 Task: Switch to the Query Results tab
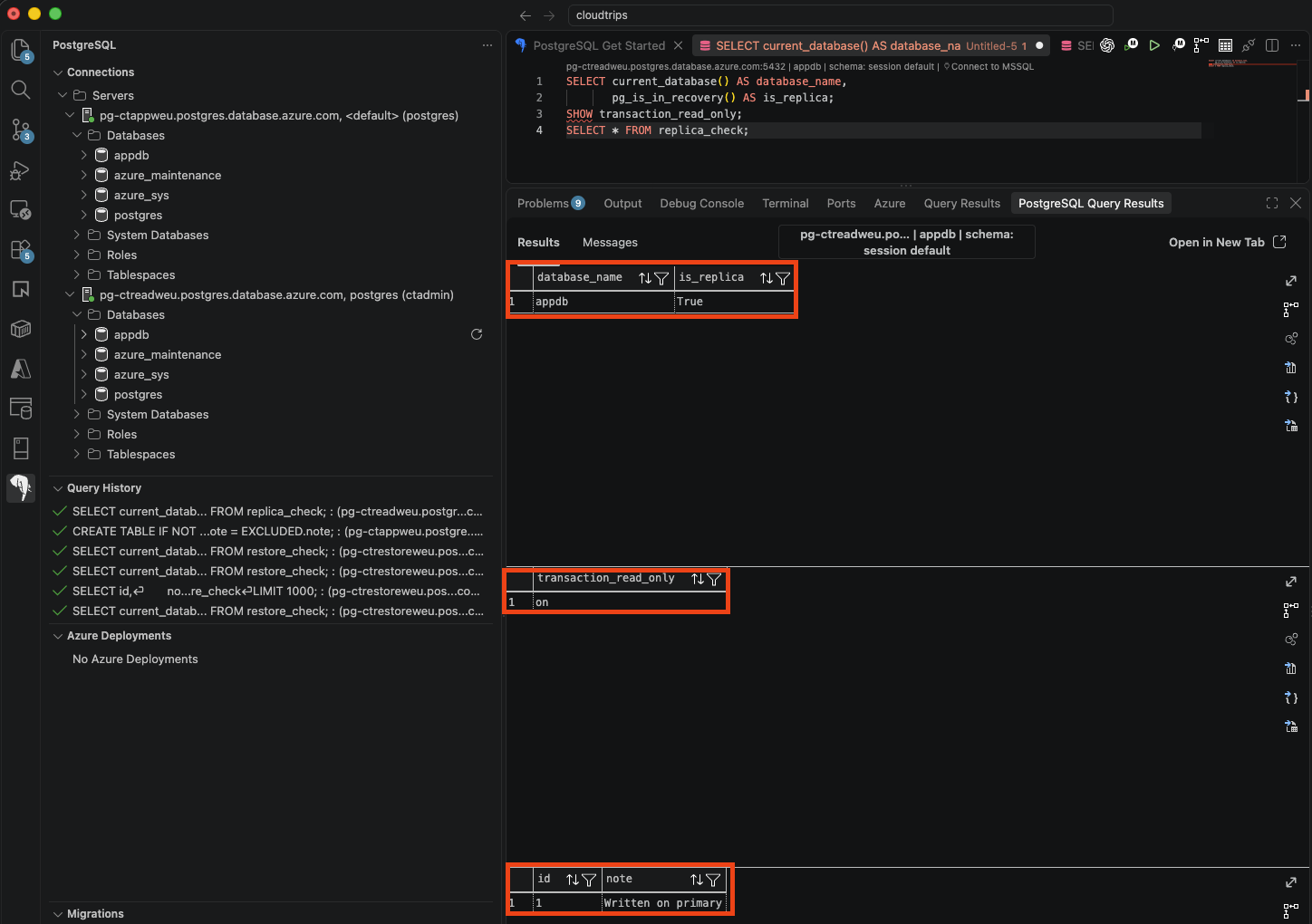pos(961,203)
